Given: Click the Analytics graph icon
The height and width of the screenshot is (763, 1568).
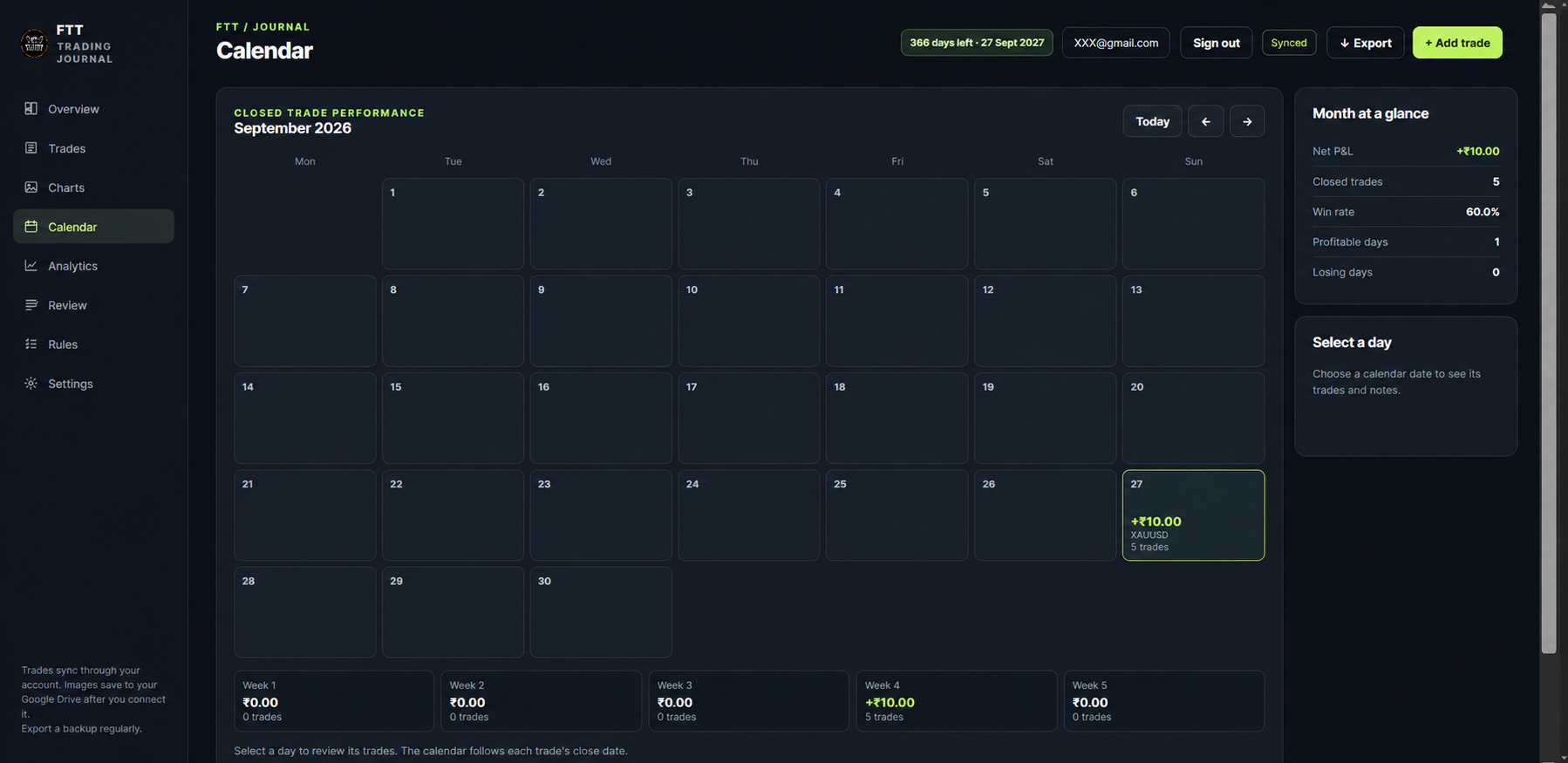Looking at the screenshot, I should pyautogui.click(x=31, y=266).
